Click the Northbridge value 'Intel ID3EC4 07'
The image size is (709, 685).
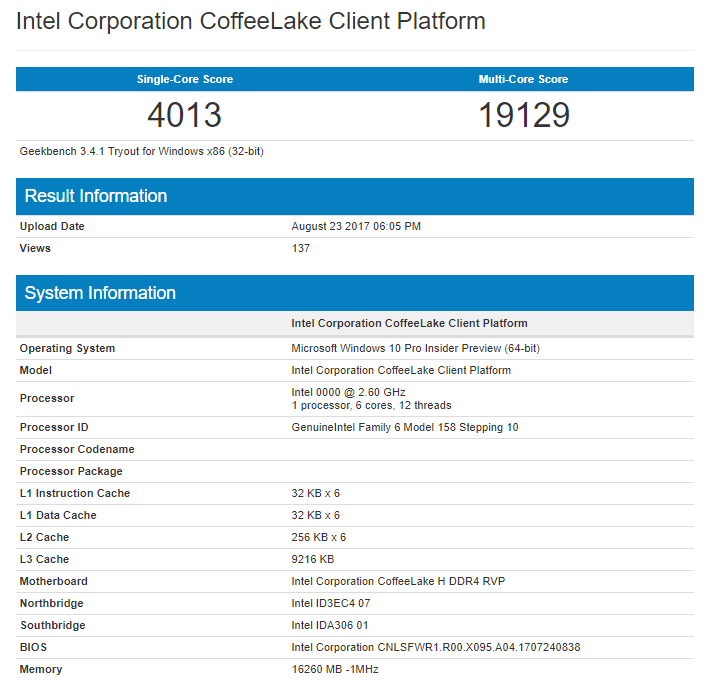click(x=331, y=604)
